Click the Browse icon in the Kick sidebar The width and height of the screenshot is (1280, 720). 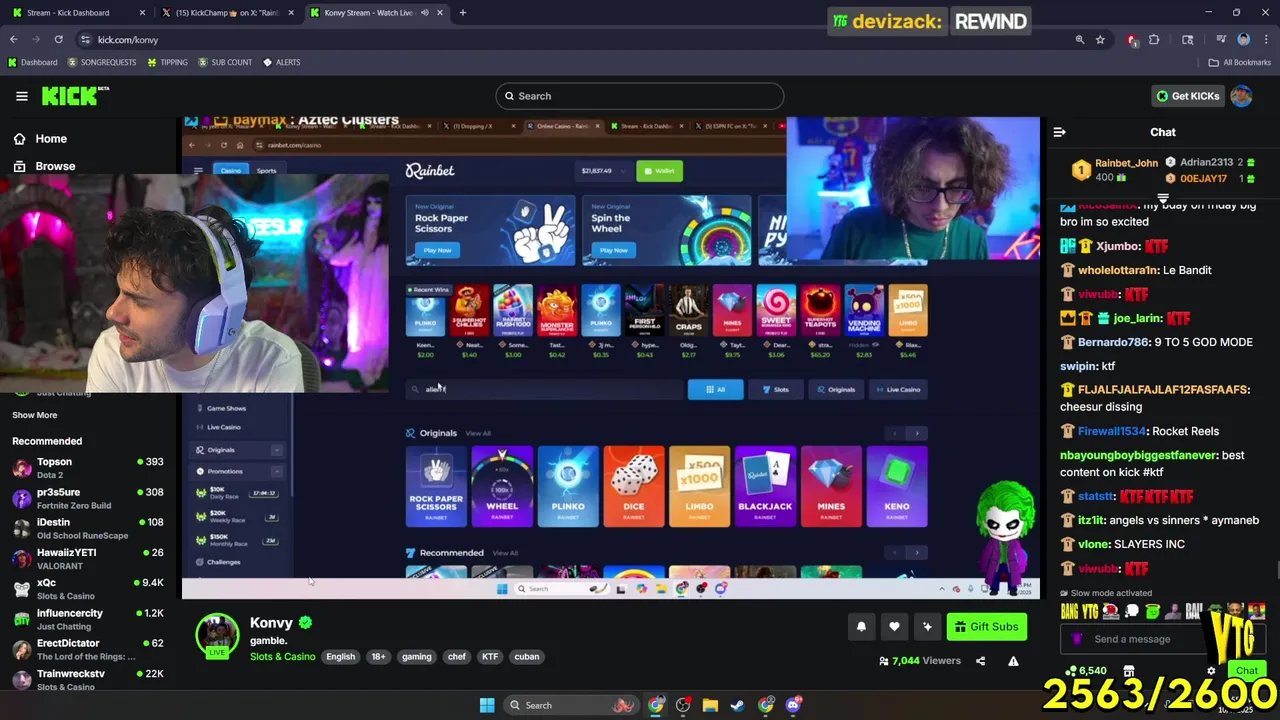point(19,166)
